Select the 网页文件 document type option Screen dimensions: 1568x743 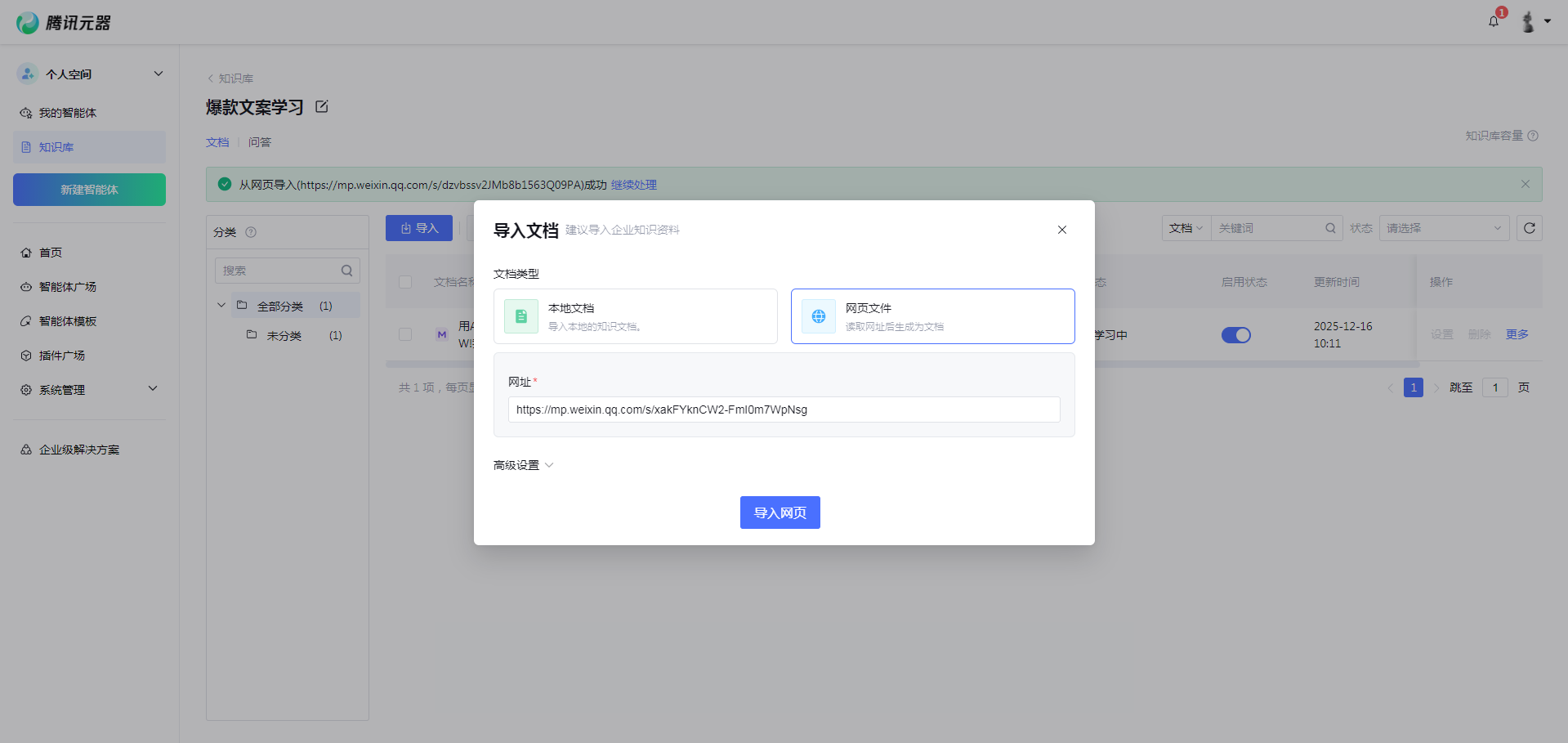[932, 316]
